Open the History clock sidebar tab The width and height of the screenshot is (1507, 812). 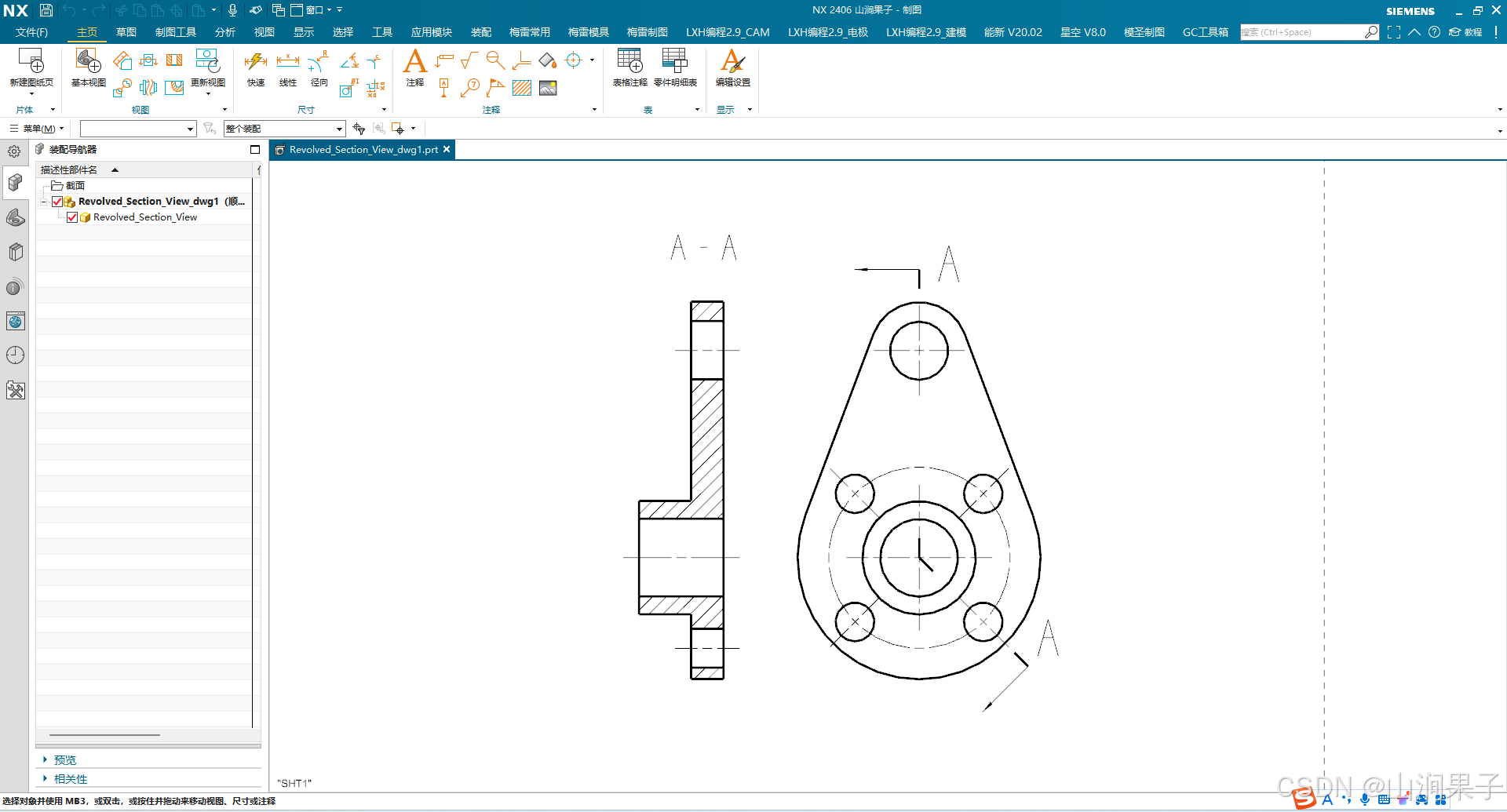tap(15, 355)
